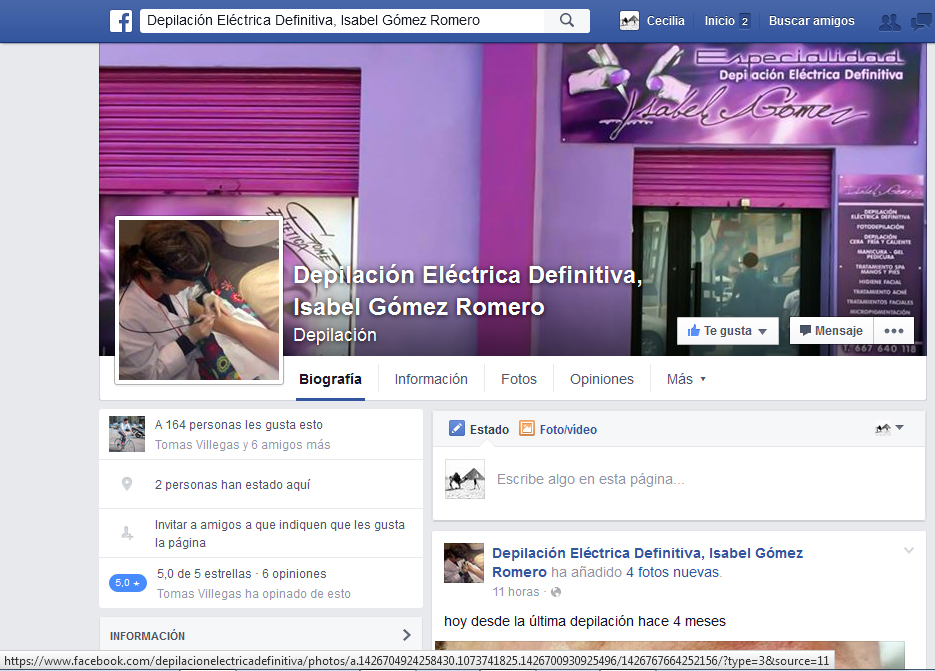Image resolution: width=935 pixels, height=671 pixels.
Task: Open the three-dots more actions button
Action: [894, 331]
